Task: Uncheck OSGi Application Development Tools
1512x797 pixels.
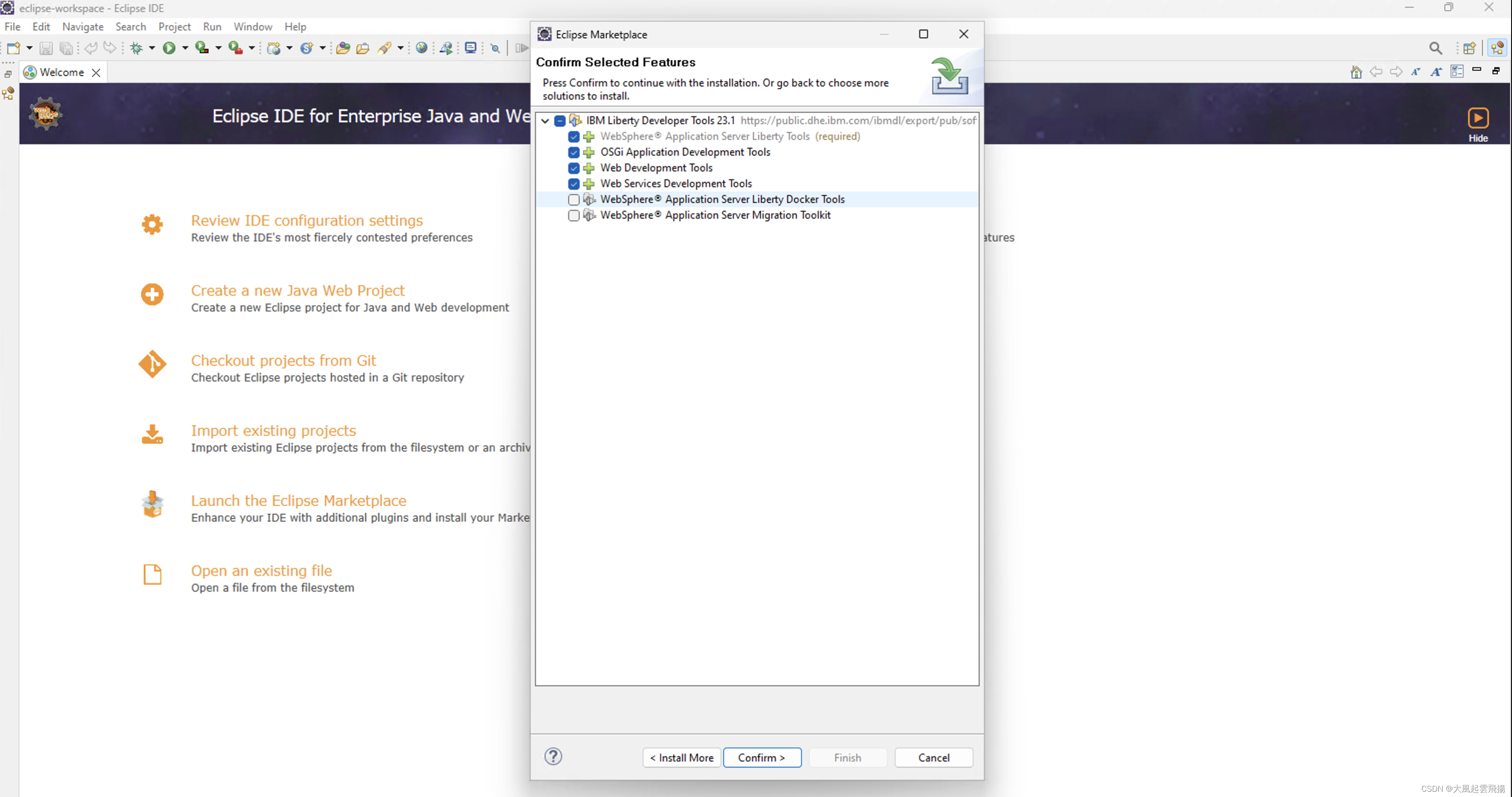Action: [573, 153]
